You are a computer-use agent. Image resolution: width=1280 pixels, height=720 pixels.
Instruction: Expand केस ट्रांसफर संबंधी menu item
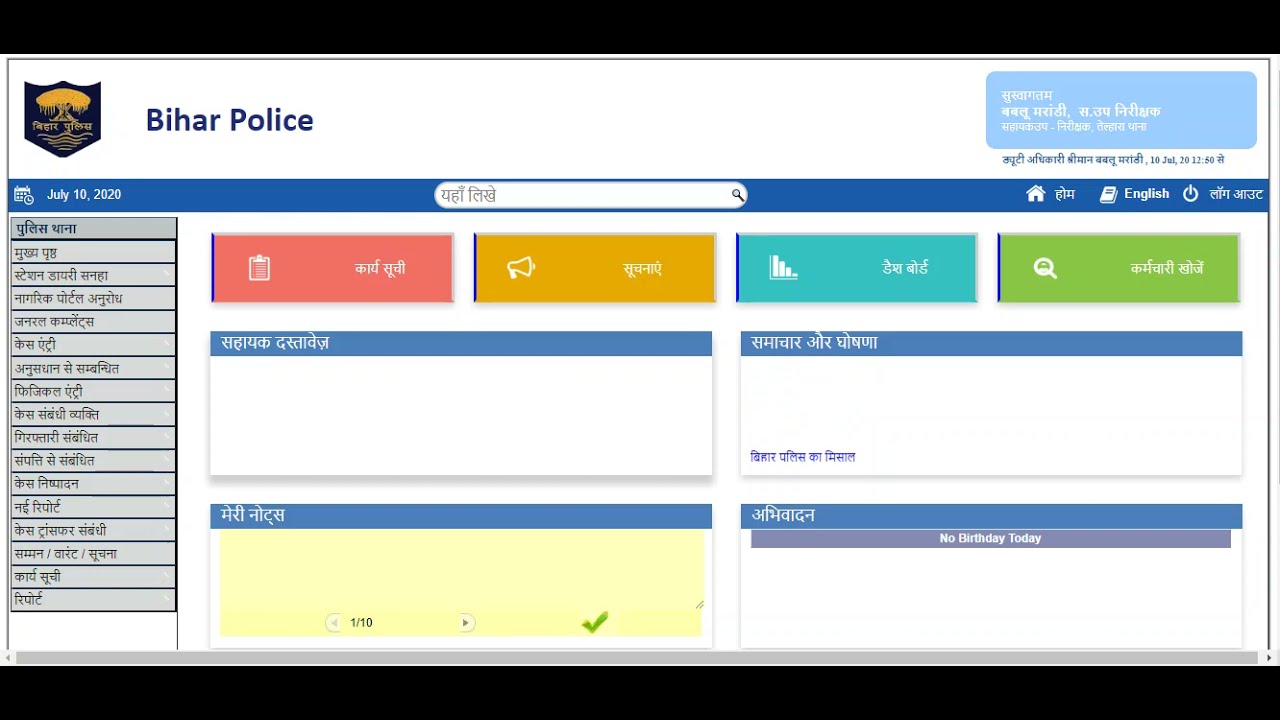(93, 530)
